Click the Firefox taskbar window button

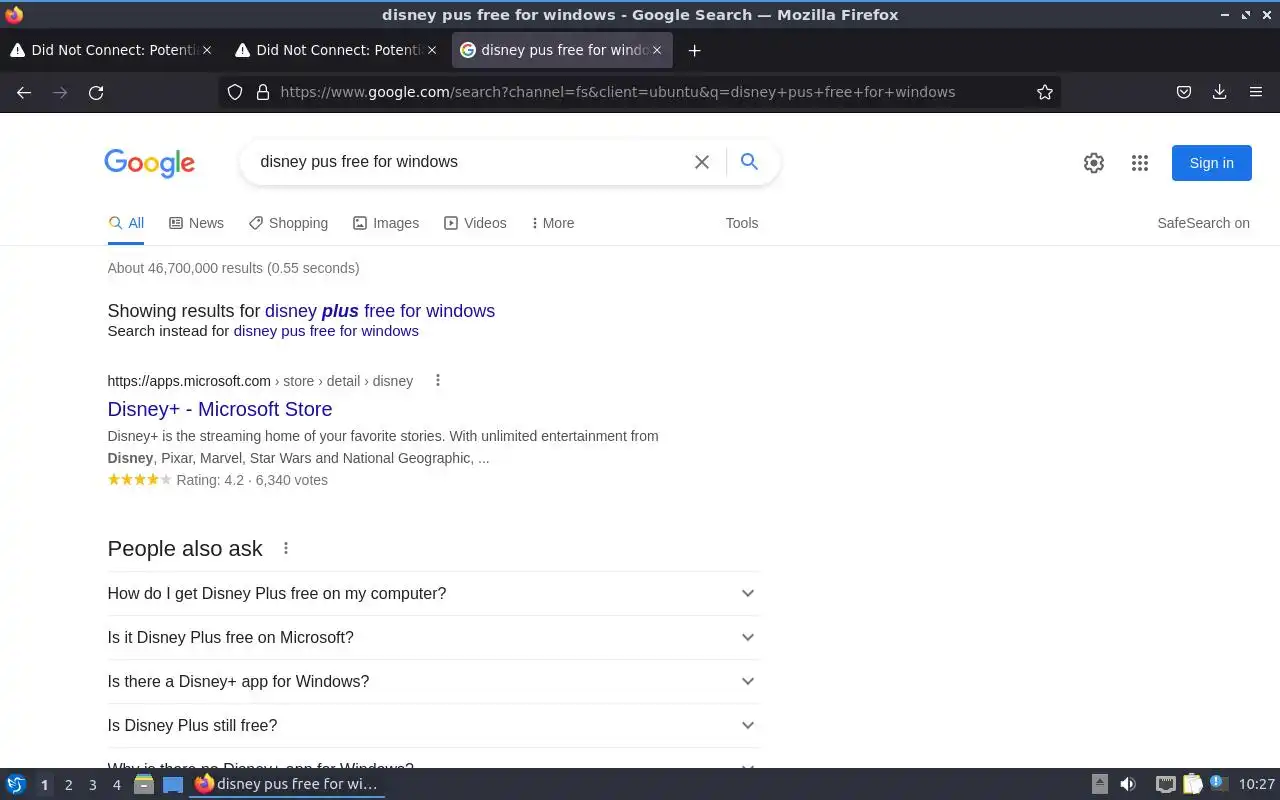tap(288, 784)
